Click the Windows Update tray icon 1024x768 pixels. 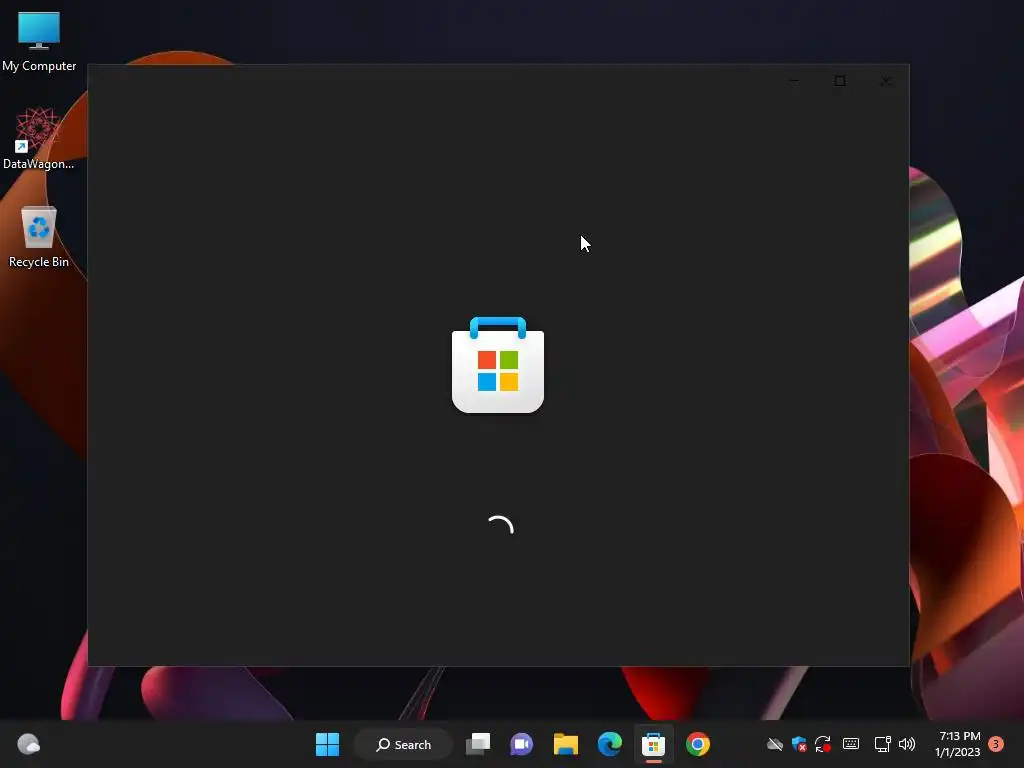(x=823, y=744)
